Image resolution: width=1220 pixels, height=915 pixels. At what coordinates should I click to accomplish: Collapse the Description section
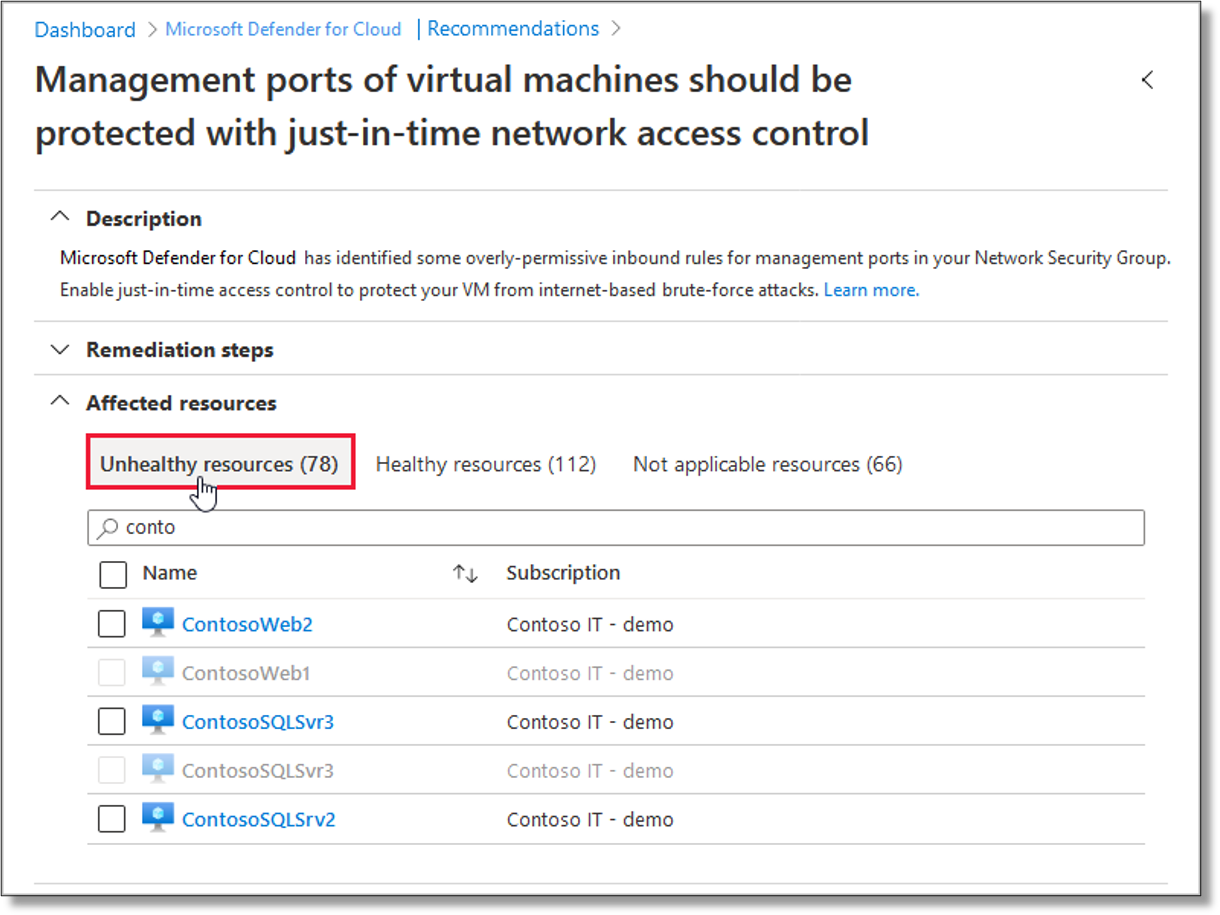click(x=61, y=217)
